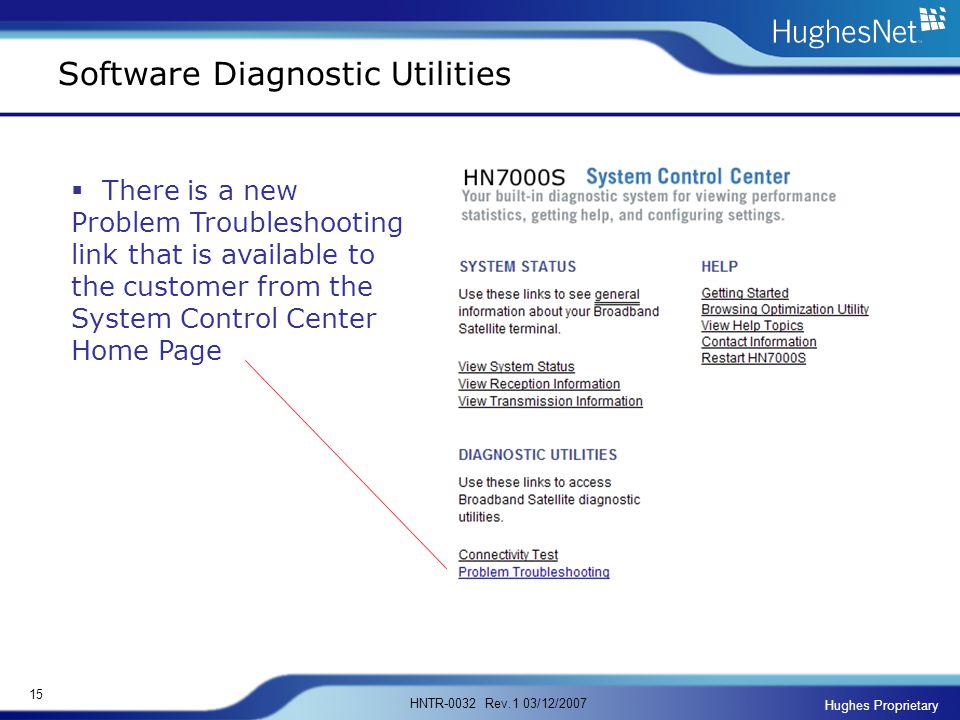Click the System Control Center heading
Viewport: 960px width, 720px height.
pyautogui.click(x=688, y=176)
